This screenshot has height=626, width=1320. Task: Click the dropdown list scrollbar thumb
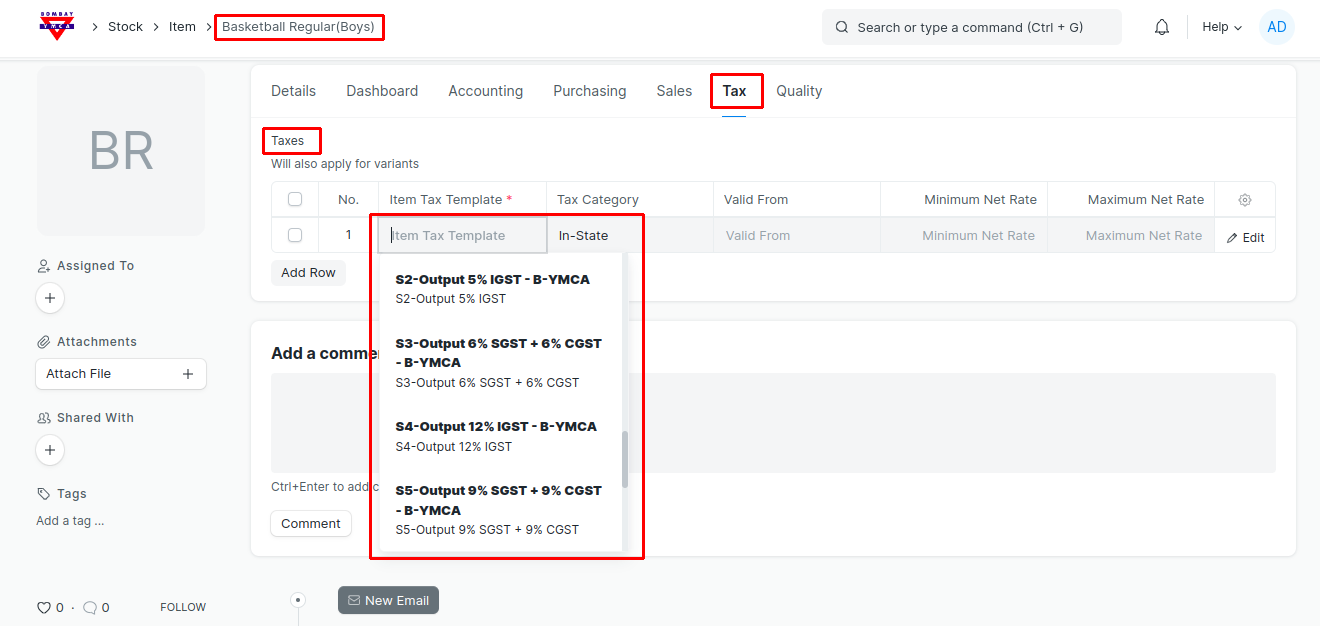(625, 460)
